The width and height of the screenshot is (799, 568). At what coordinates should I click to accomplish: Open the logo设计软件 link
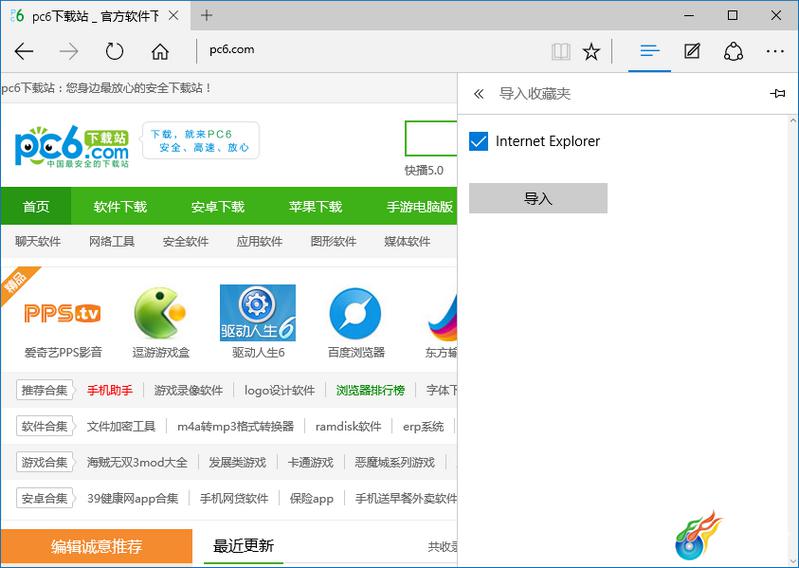point(279,390)
